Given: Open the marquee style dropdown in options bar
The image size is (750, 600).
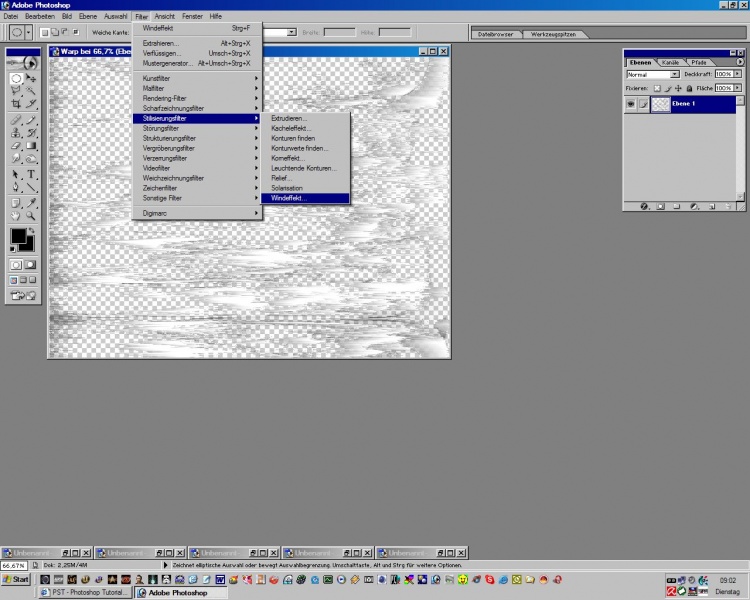Looking at the screenshot, I should pos(291,32).
